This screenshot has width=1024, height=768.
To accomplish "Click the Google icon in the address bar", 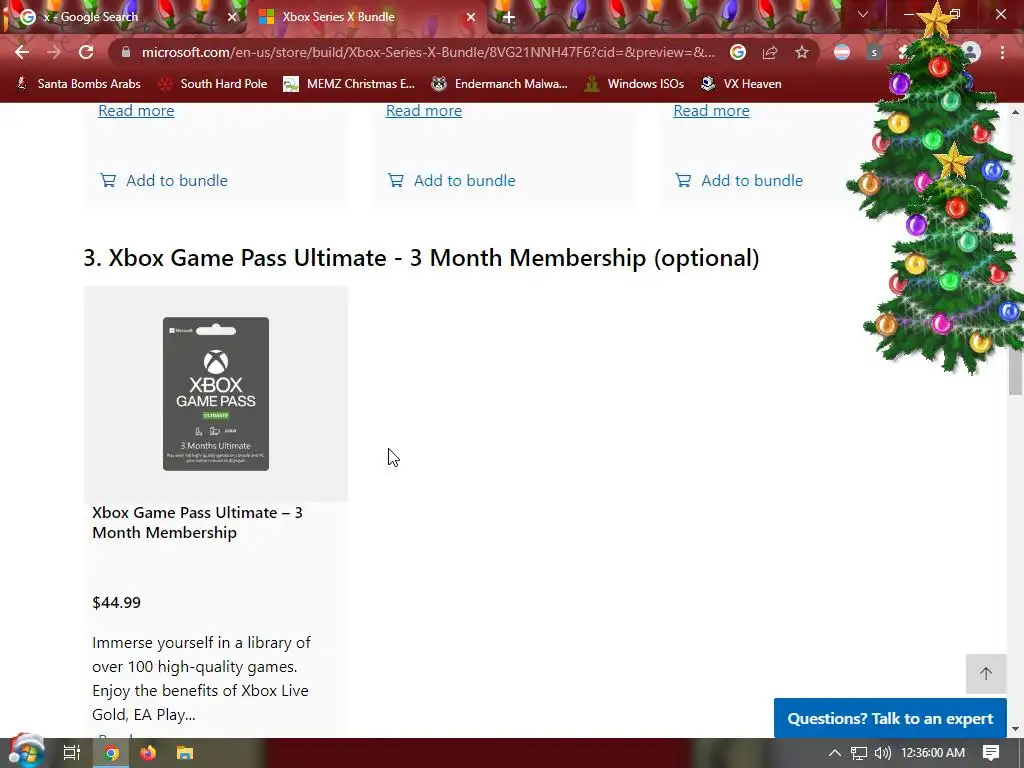I will [738, 52].
